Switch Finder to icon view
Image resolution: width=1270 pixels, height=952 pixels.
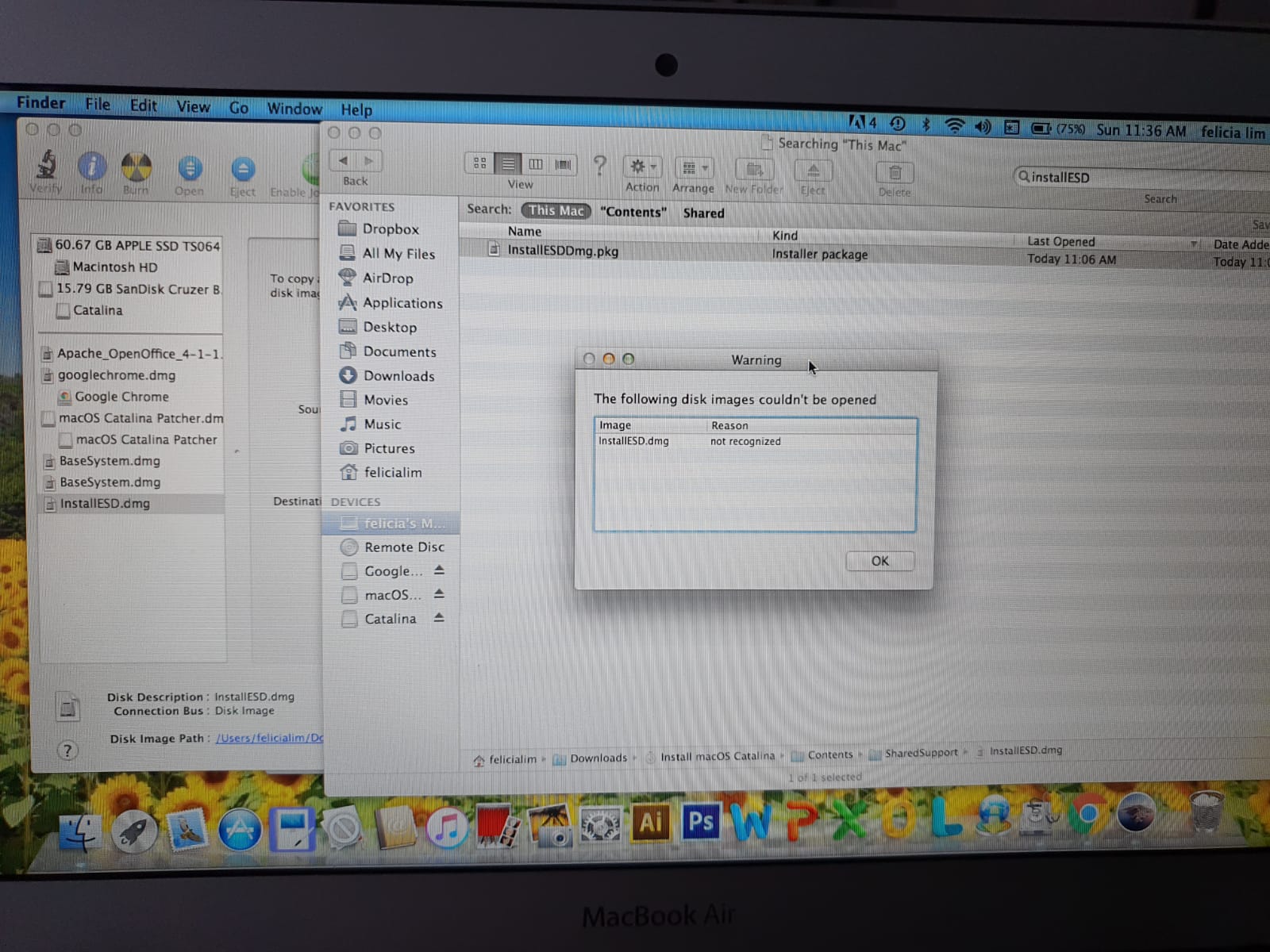coord(479,163)
